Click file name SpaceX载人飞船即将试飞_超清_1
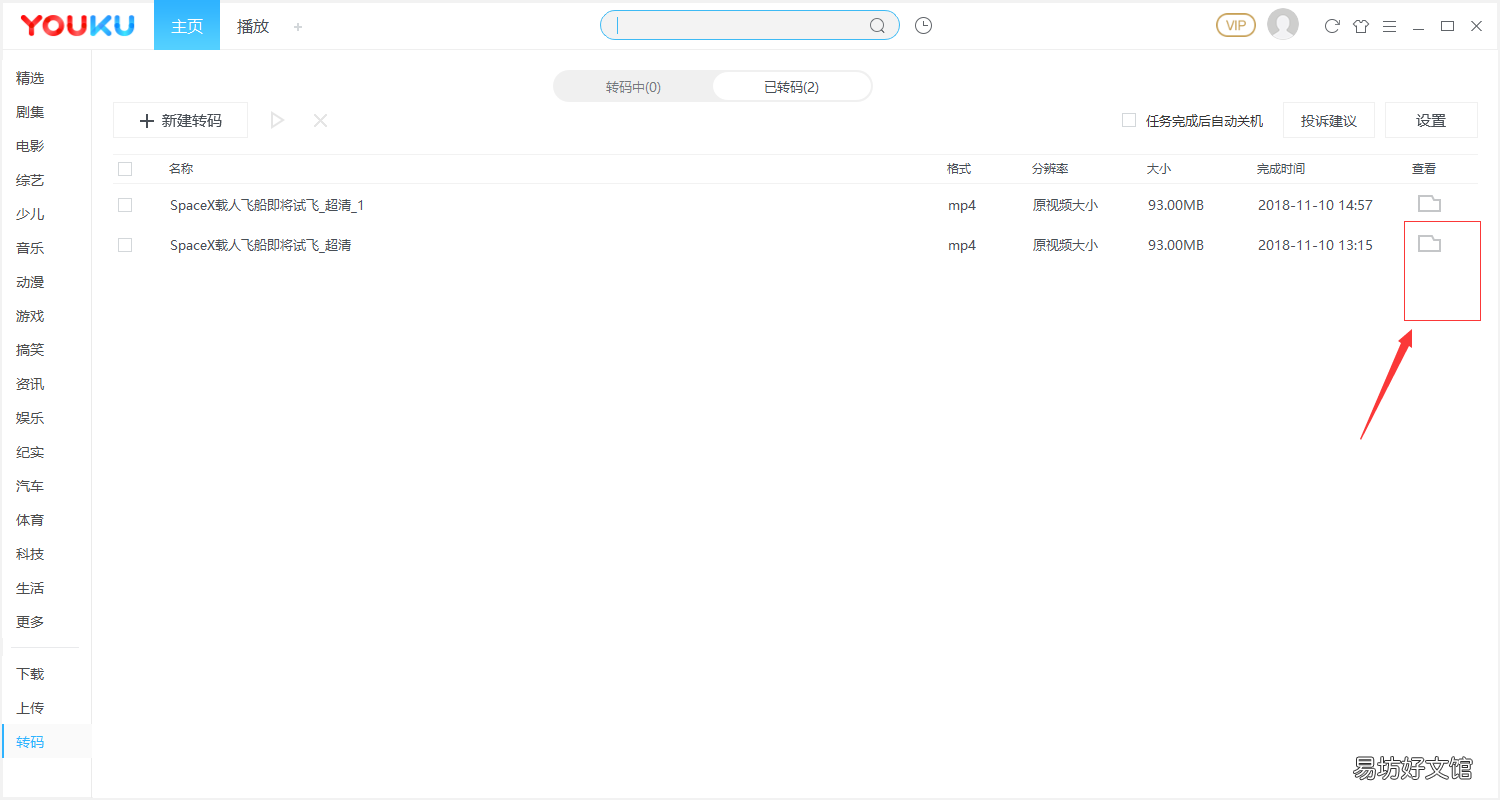 [x=267, y=205]
